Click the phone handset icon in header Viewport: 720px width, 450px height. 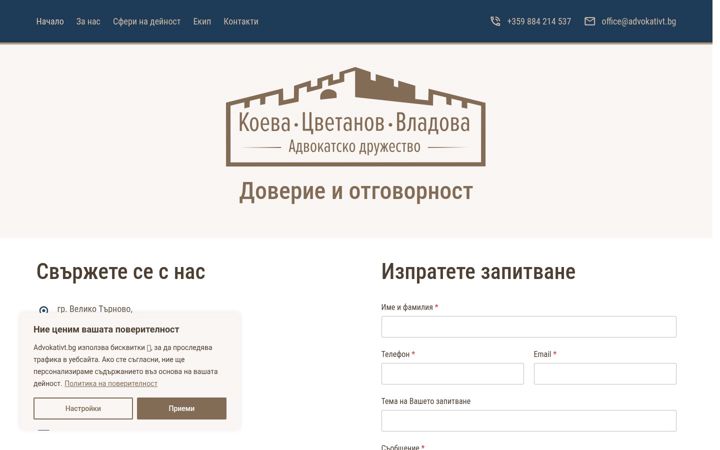(495, 21)
